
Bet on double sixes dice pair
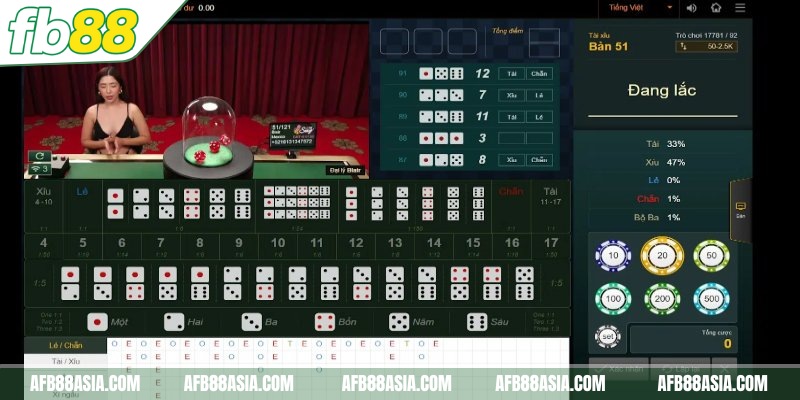[243, 204]
